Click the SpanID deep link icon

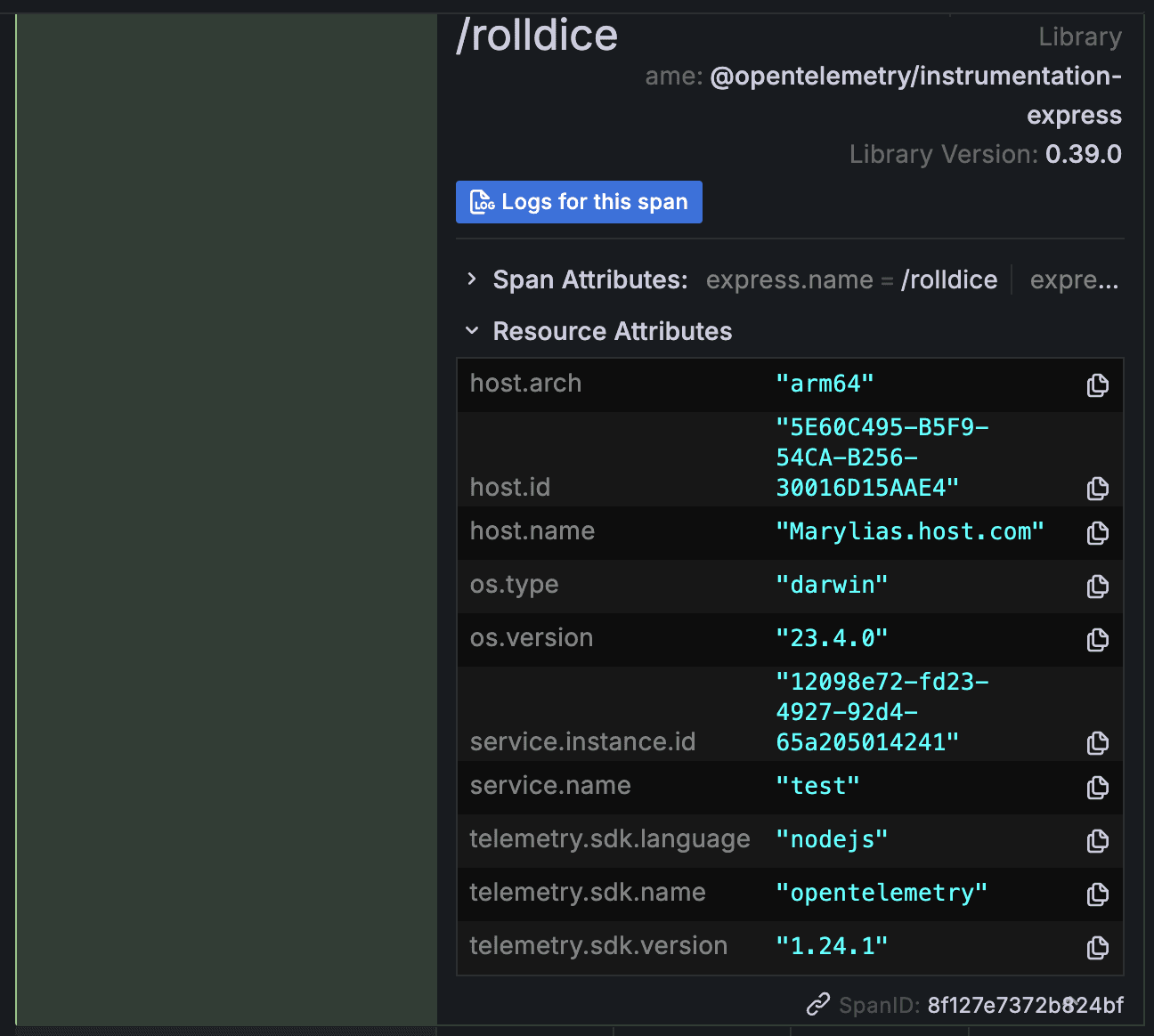coord(818,1005)
